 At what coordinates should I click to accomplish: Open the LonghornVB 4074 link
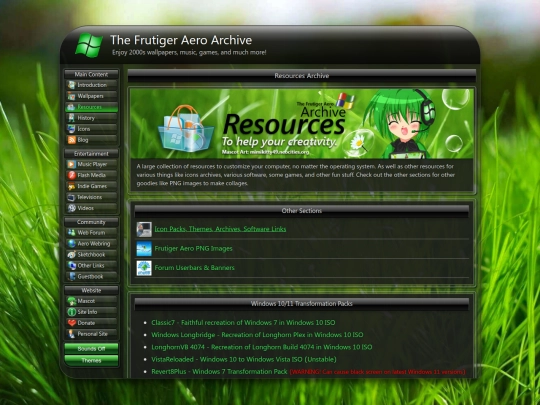point(262,347)
